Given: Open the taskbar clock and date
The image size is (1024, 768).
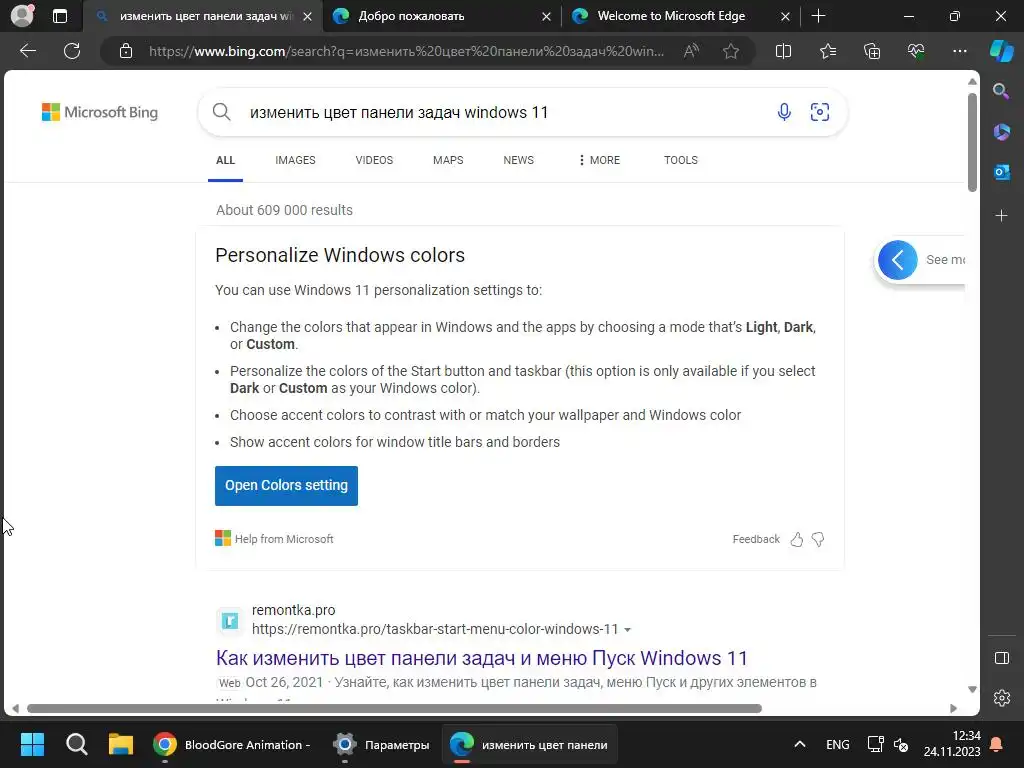Looking at the screenshot, I should pyautogui.click(x=952, y=744).
